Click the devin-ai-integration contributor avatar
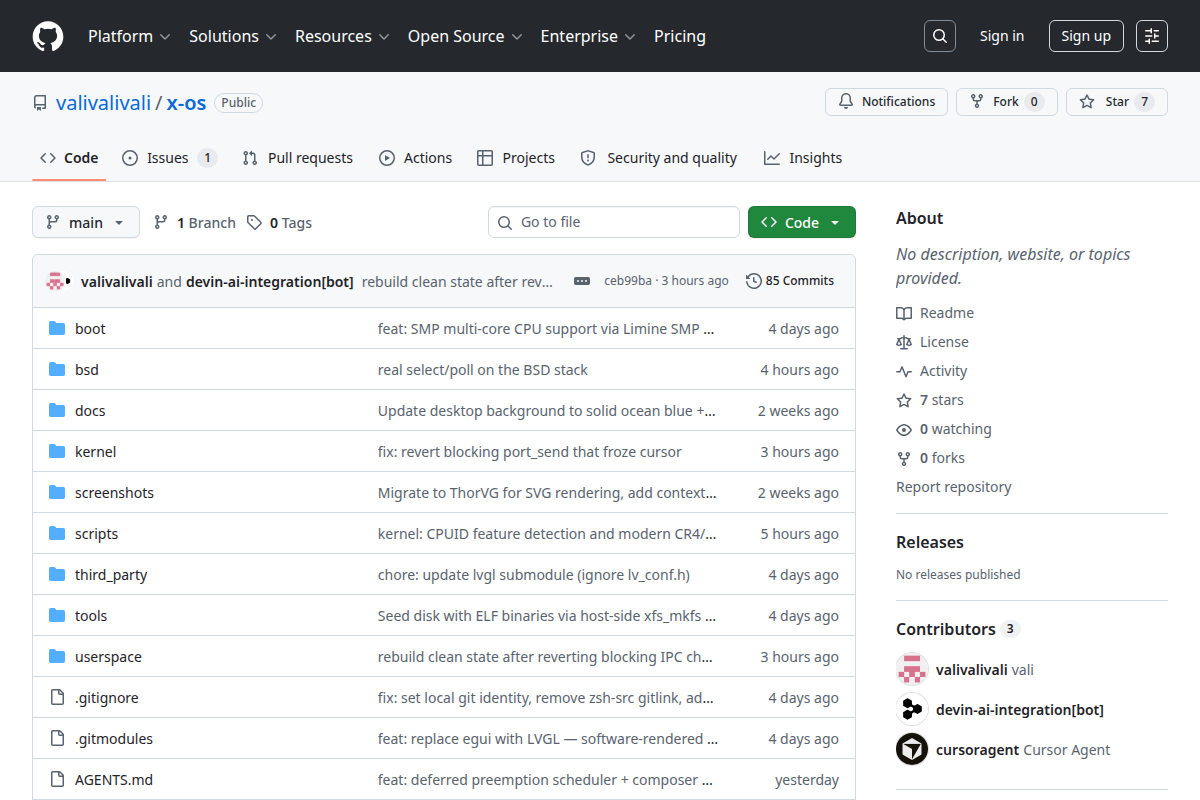Viewport: 1200px width, 800px height. click(x=912, y=709)
